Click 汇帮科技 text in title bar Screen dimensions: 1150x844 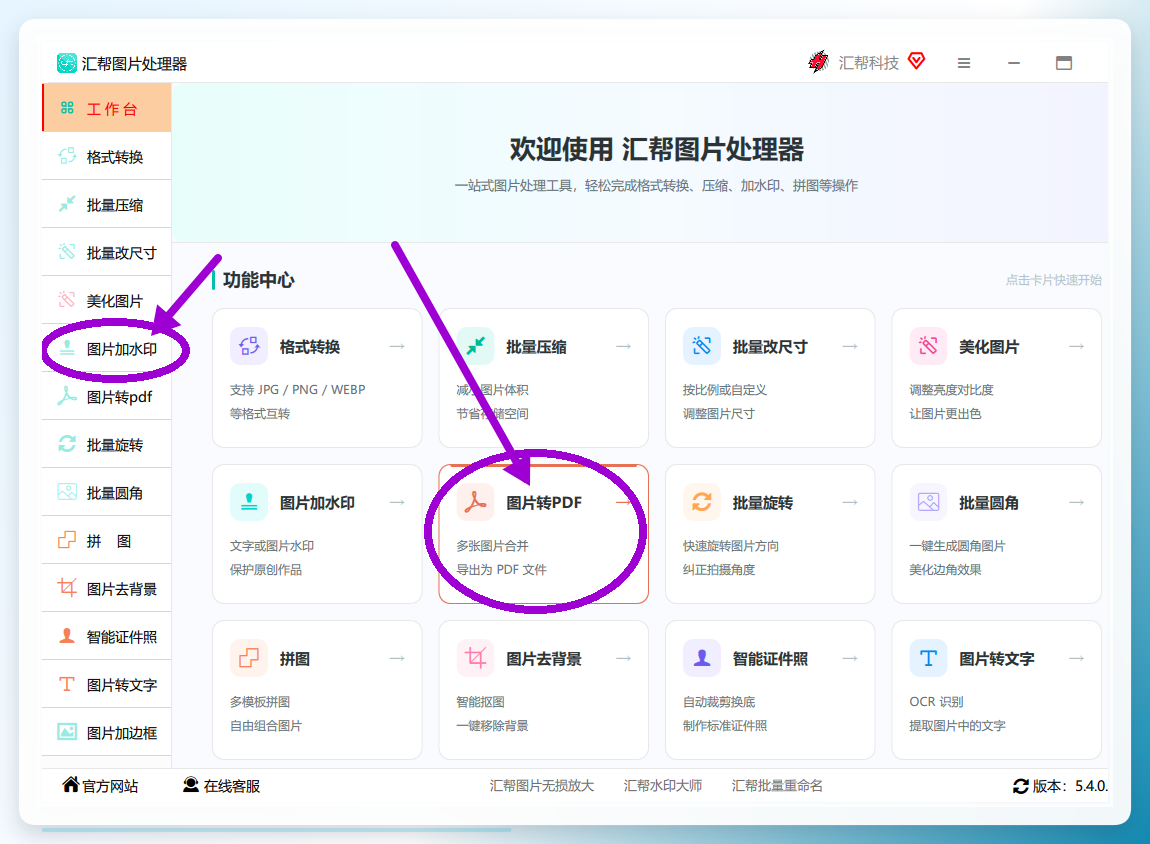(x=868, y=63)
